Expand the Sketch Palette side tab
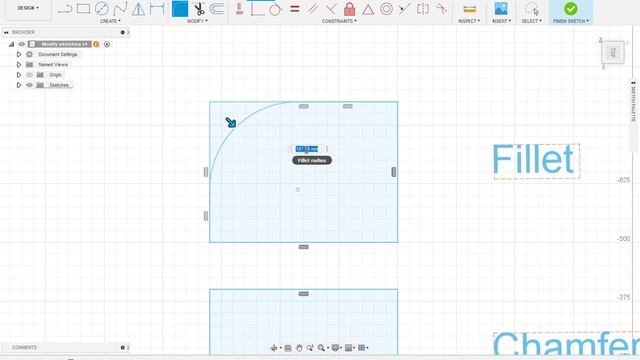Image resolution: width=640 pixels, height=360 pixels. click(633, 102)
